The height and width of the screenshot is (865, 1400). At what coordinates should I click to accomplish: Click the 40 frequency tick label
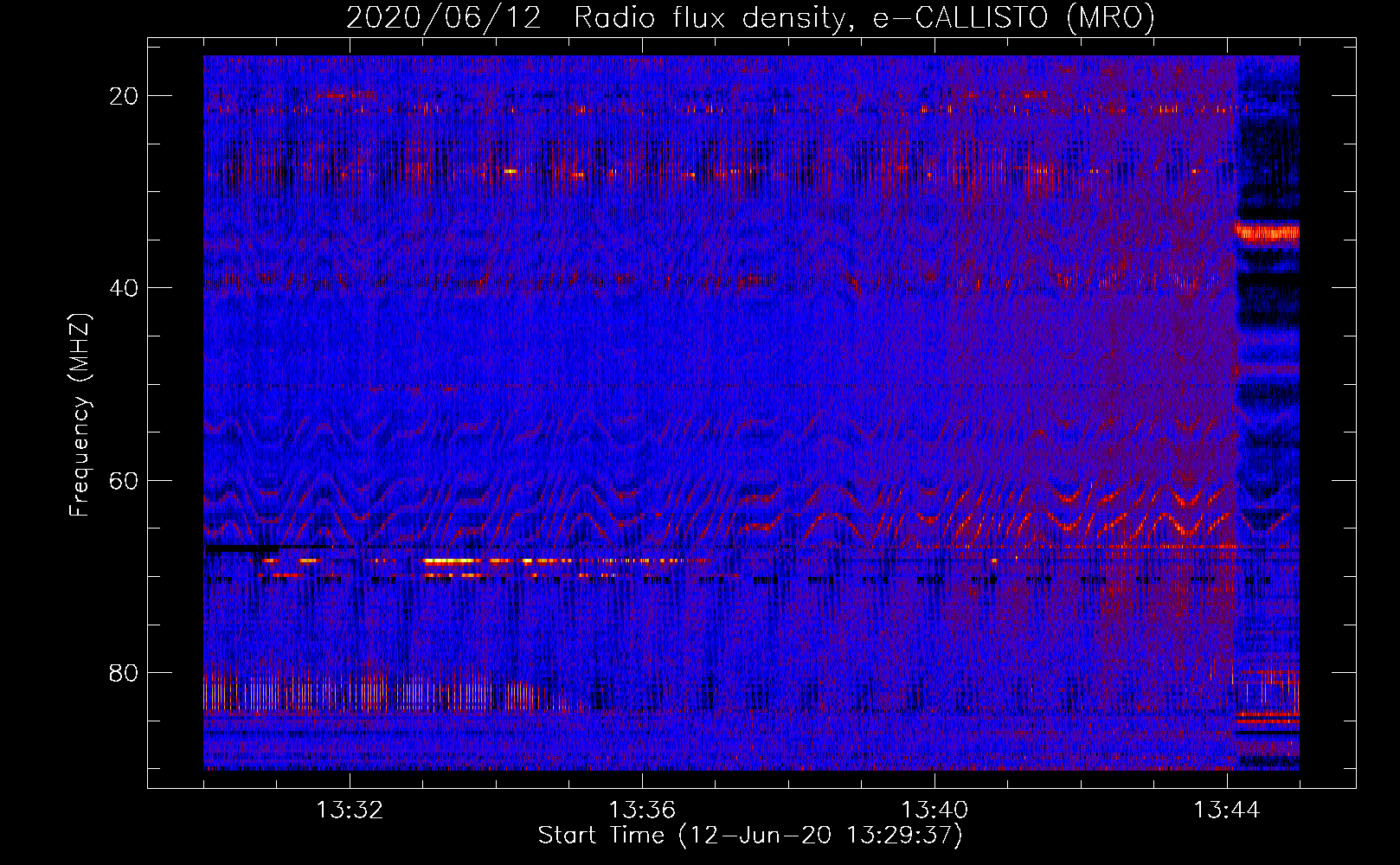pos(125,288)
